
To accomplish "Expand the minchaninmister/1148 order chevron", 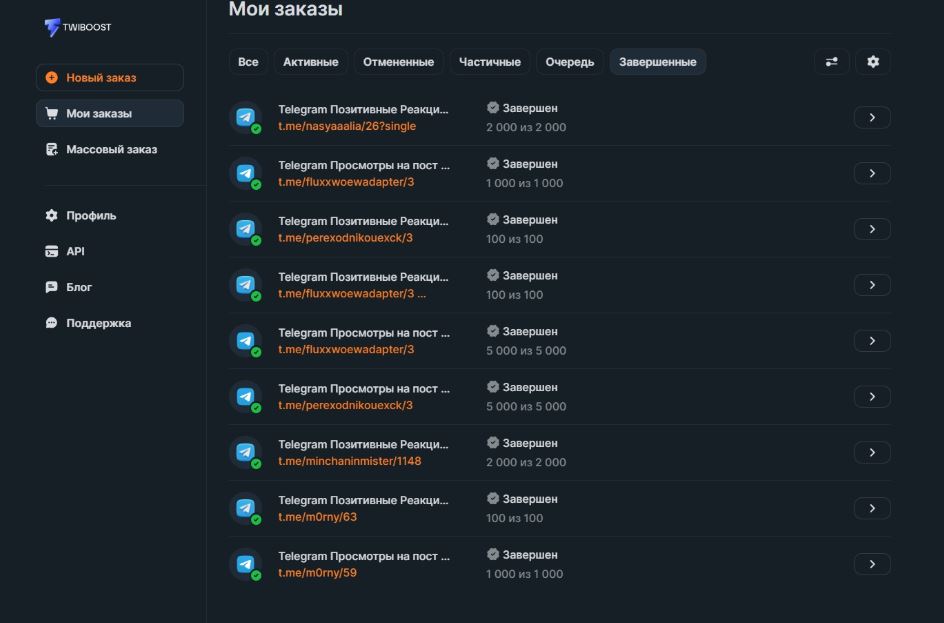I will (872, 453).
